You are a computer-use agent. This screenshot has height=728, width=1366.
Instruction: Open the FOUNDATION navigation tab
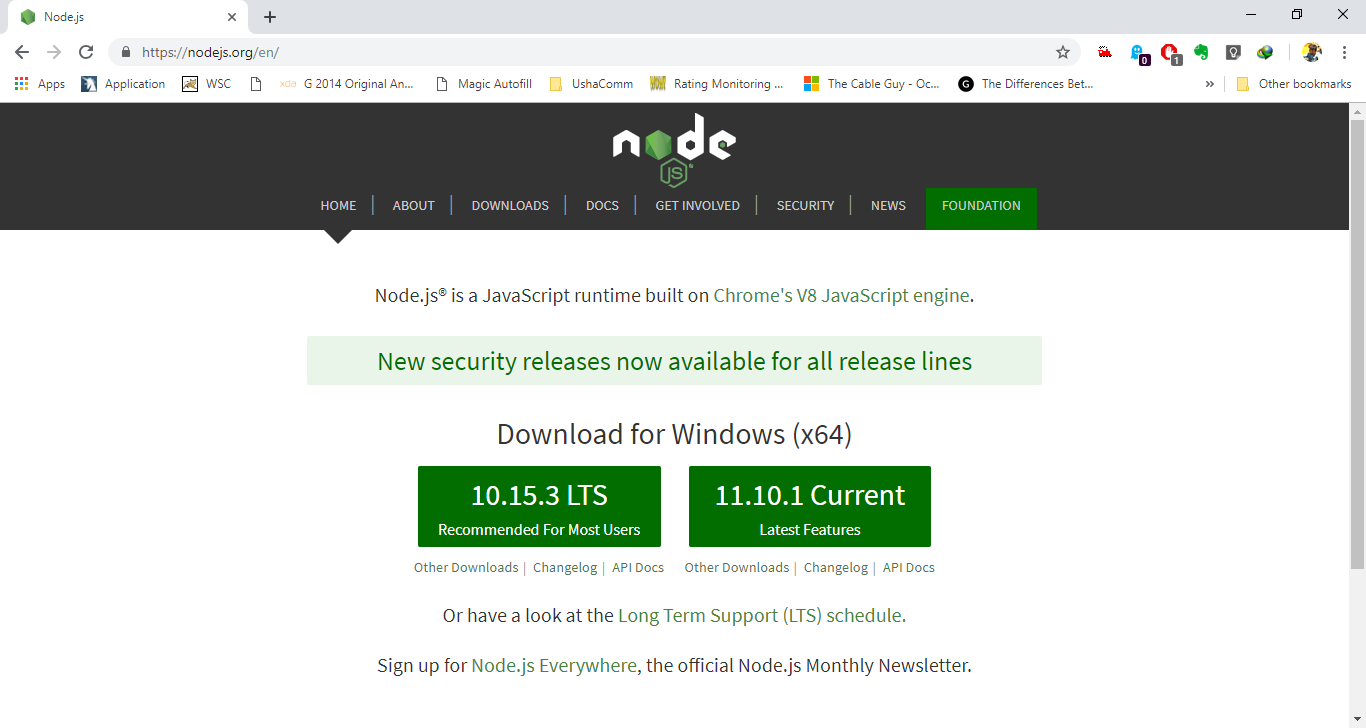click(981, 206)
